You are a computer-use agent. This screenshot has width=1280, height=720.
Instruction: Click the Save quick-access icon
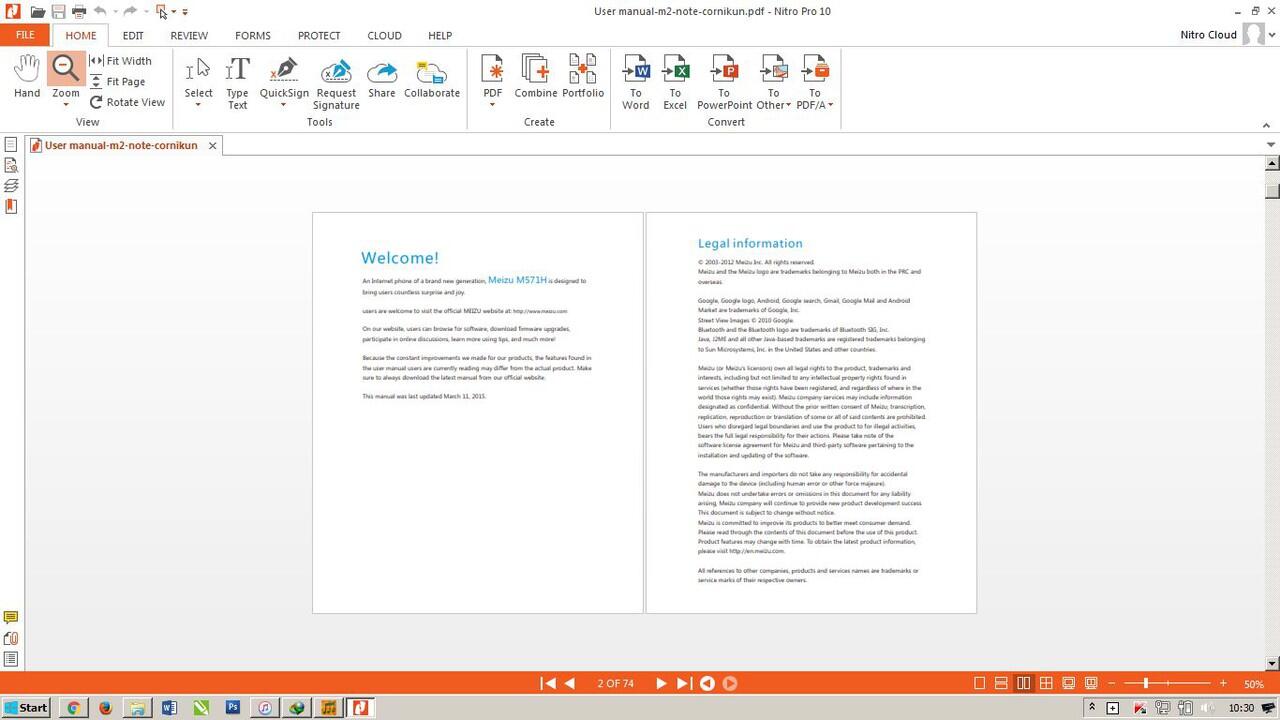[58, 12]
